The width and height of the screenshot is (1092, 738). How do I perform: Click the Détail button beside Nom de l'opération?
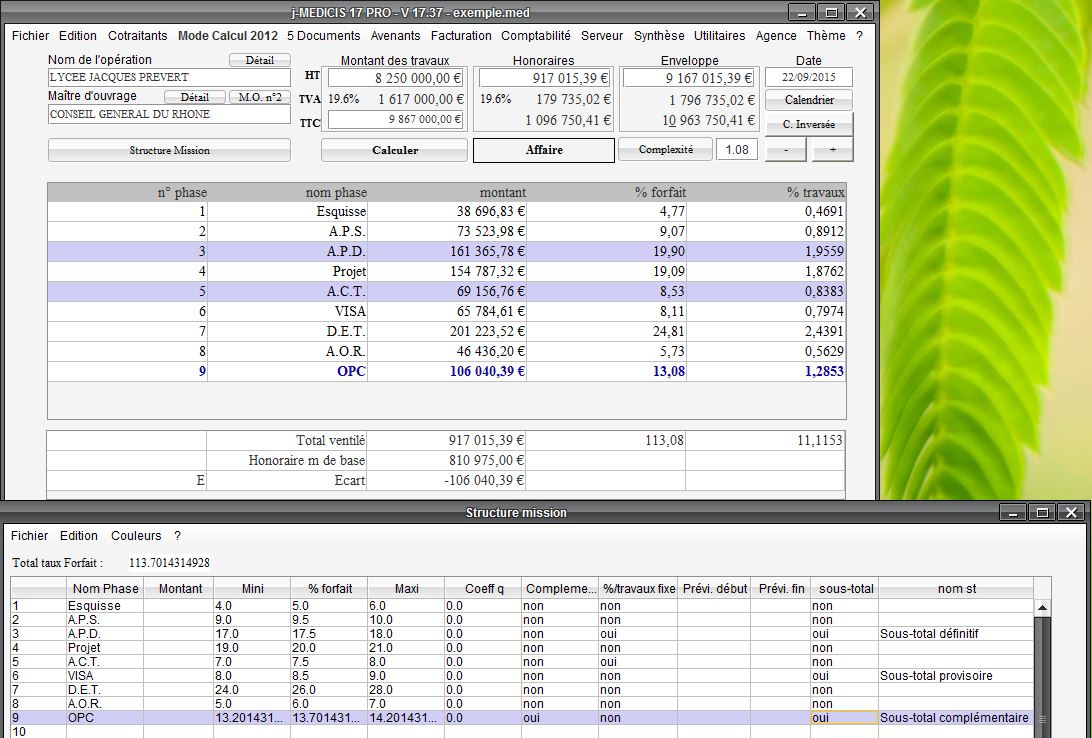coord(260,60)
